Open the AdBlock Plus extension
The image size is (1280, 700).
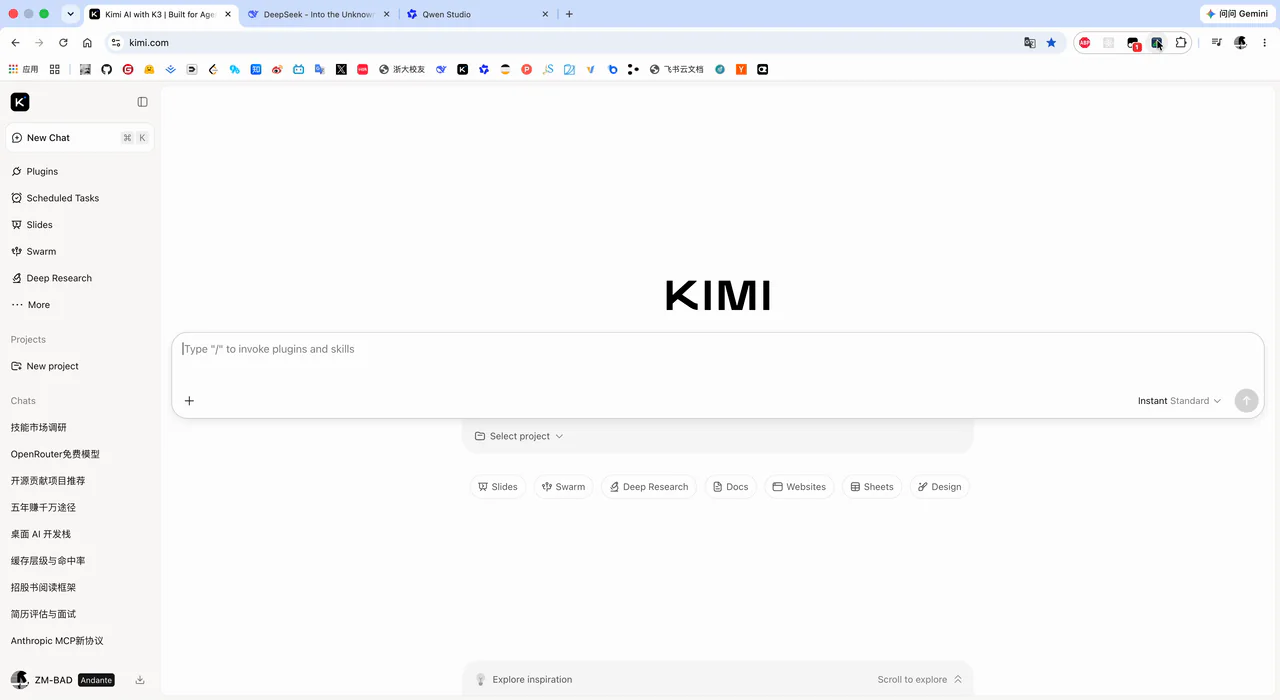(x=1085, y=43)
